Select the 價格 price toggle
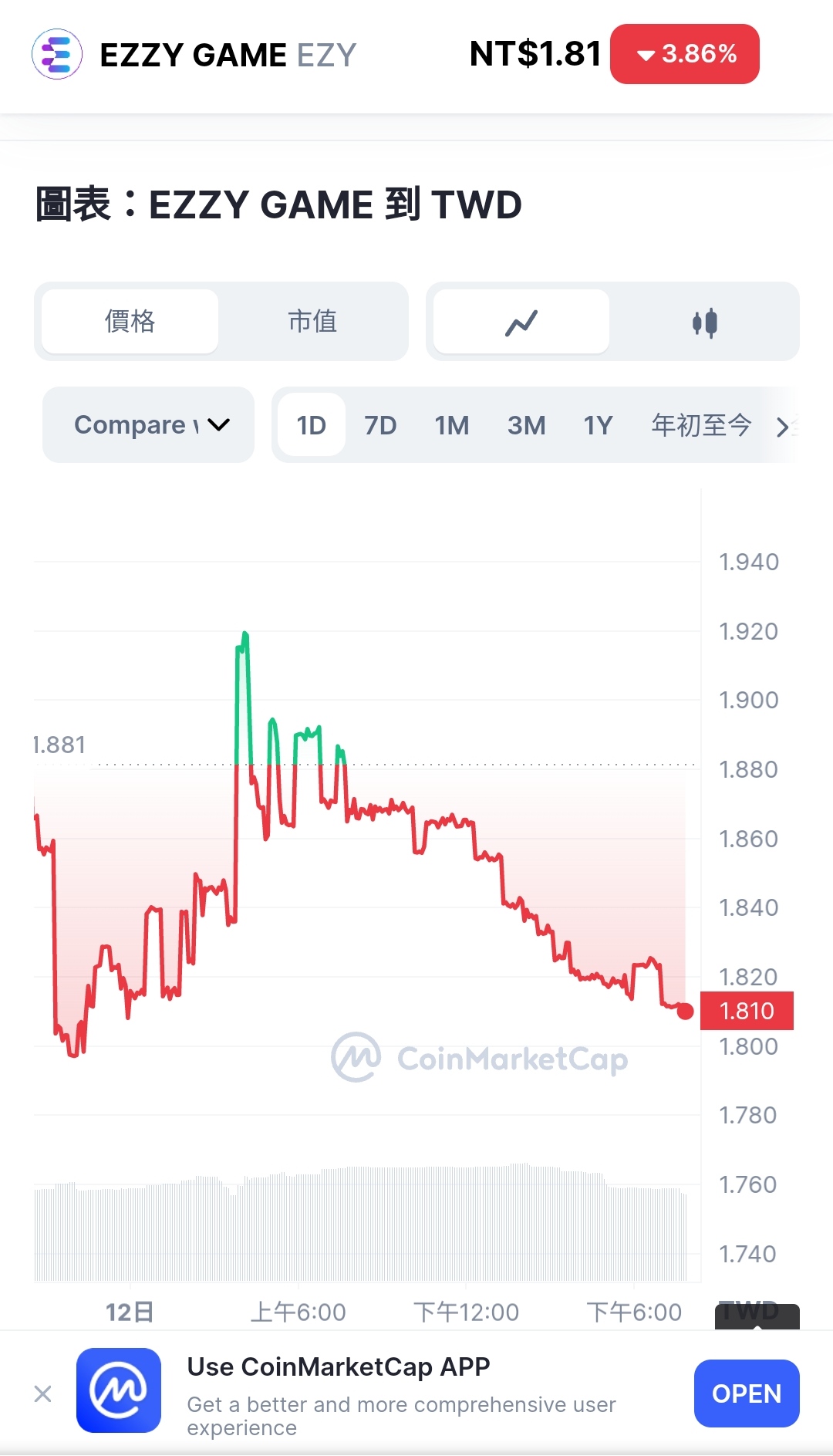 tap(130, 321)
